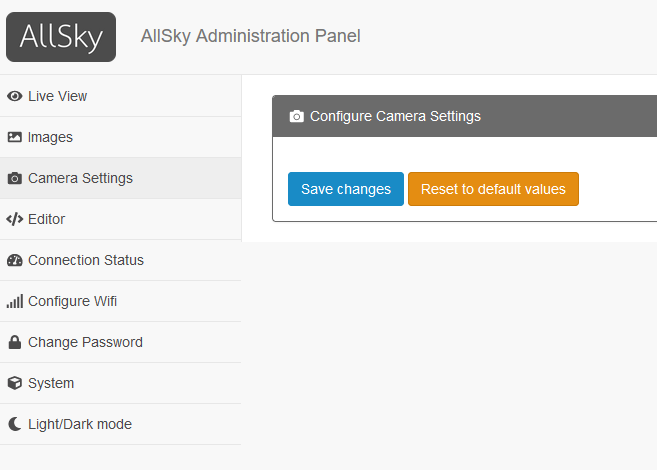The image size is (657, 470).
Task: Click the cube icon beside System
Action: [x=15, y=383]
